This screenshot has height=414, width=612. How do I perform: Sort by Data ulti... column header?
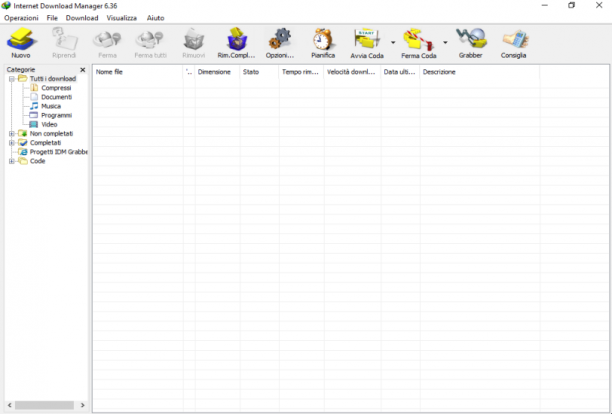tap(400, 72)
